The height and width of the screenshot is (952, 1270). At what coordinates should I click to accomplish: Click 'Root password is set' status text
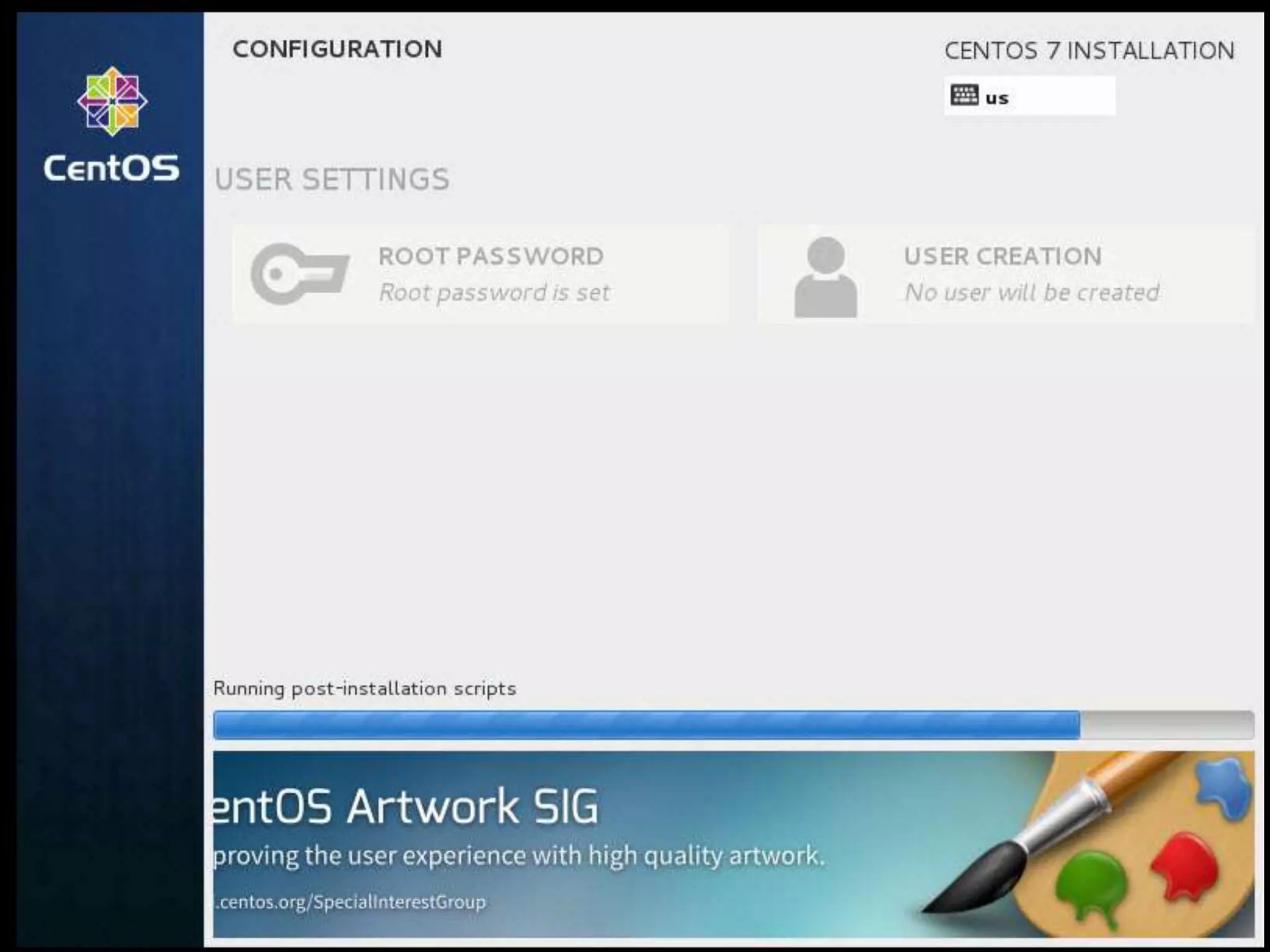click(494, 293)
